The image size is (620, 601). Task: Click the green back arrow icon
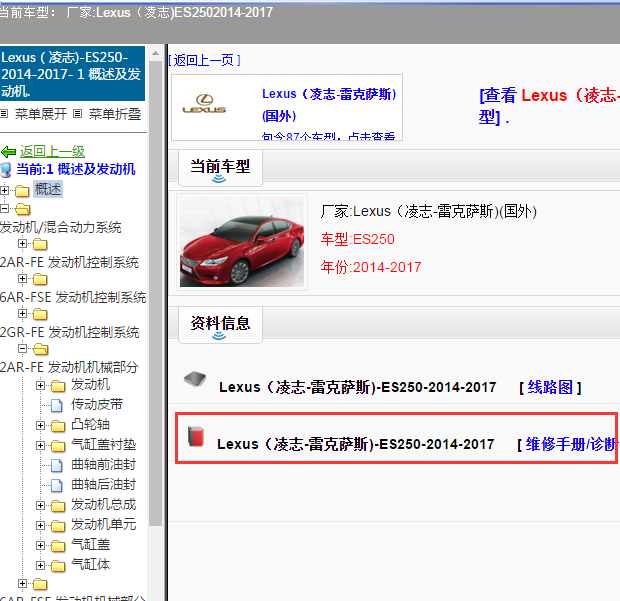tap(8, 151)
